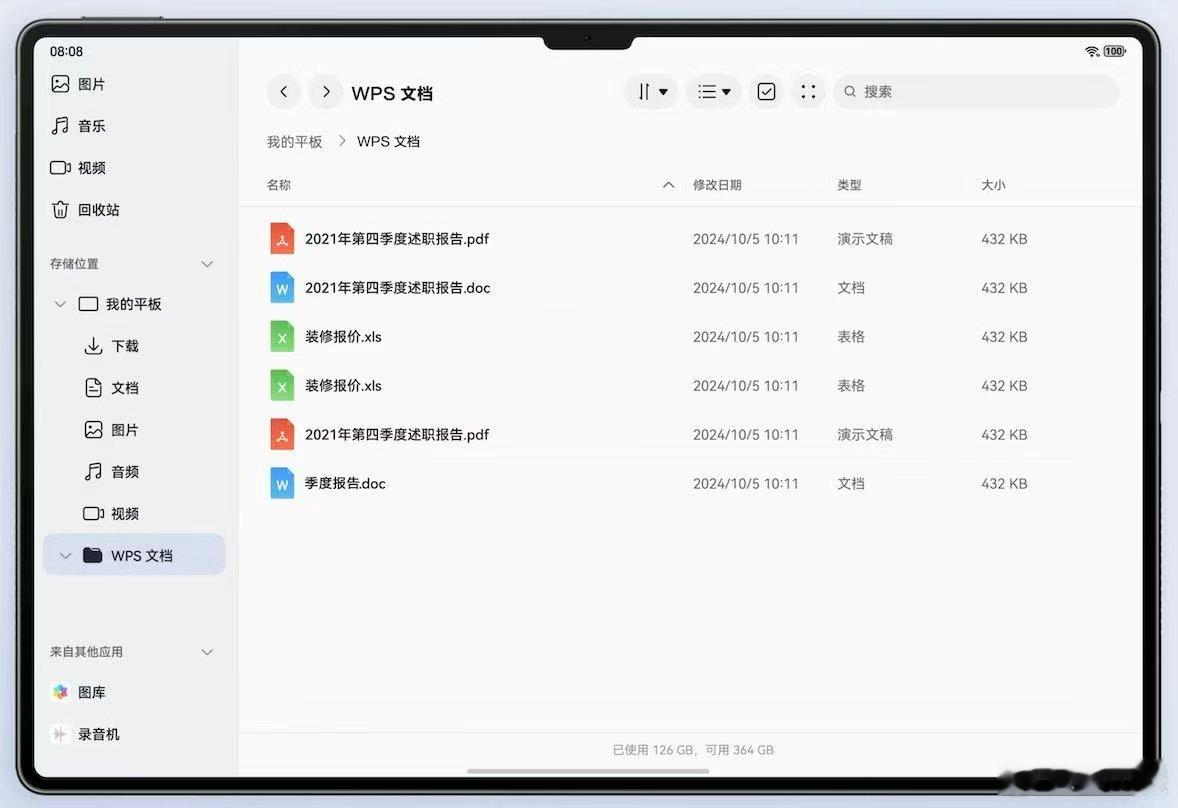Collapse the 存储位置 section
Image resolution: width=1178 pixels, height=808 pixels.
(207, 264)
